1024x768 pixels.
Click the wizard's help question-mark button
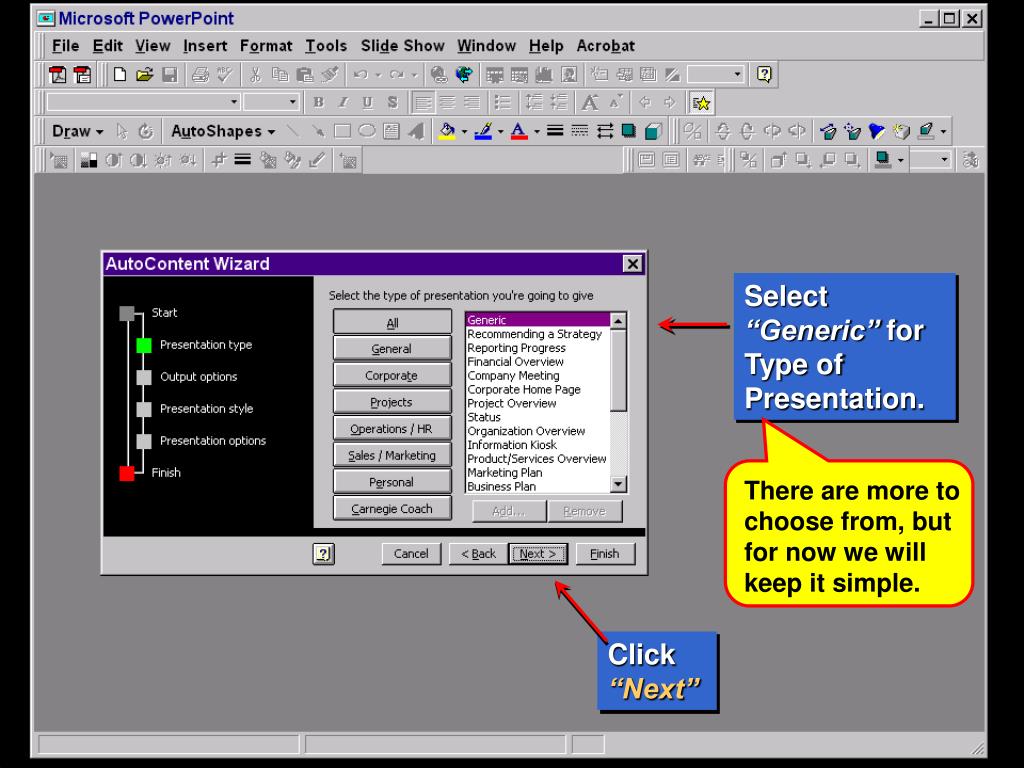pyautogui.click(x=323, y=554)
